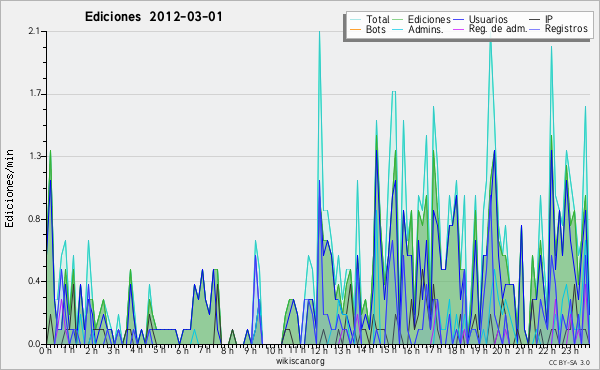
Task: Click the Total legend color line
Action: [356, 20]
